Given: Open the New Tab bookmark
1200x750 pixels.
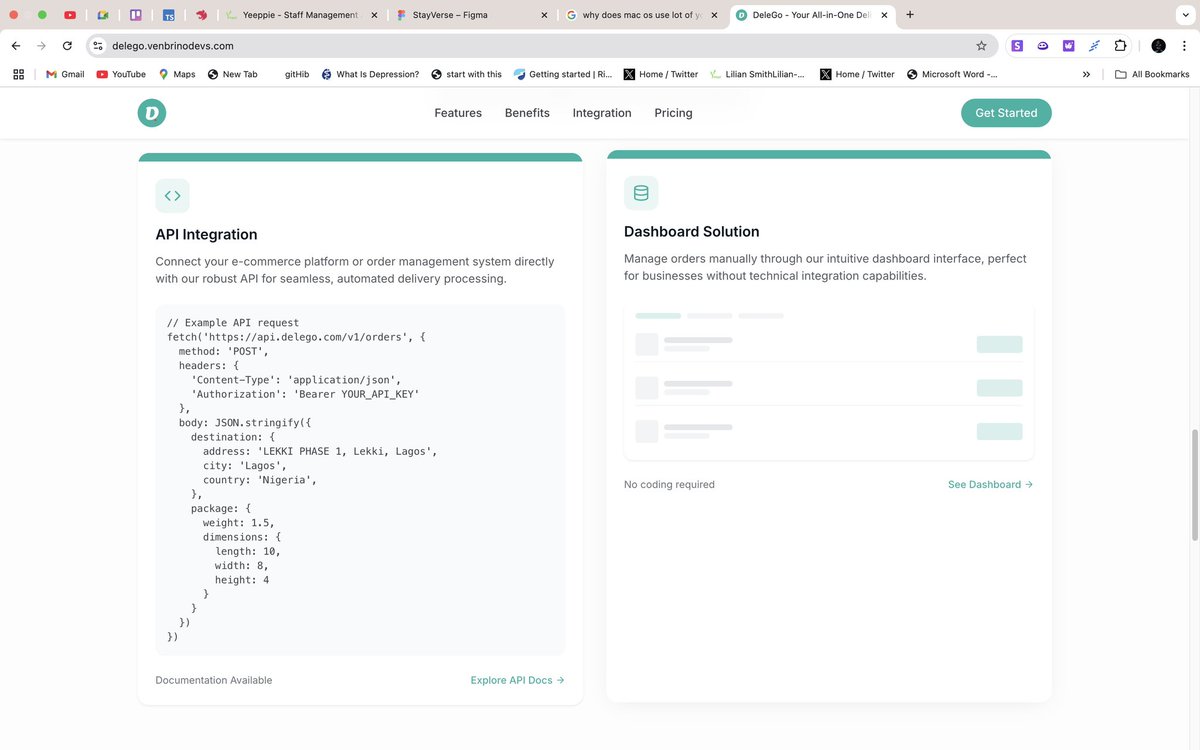Looking at the screenshot, I should coord(232,74).
